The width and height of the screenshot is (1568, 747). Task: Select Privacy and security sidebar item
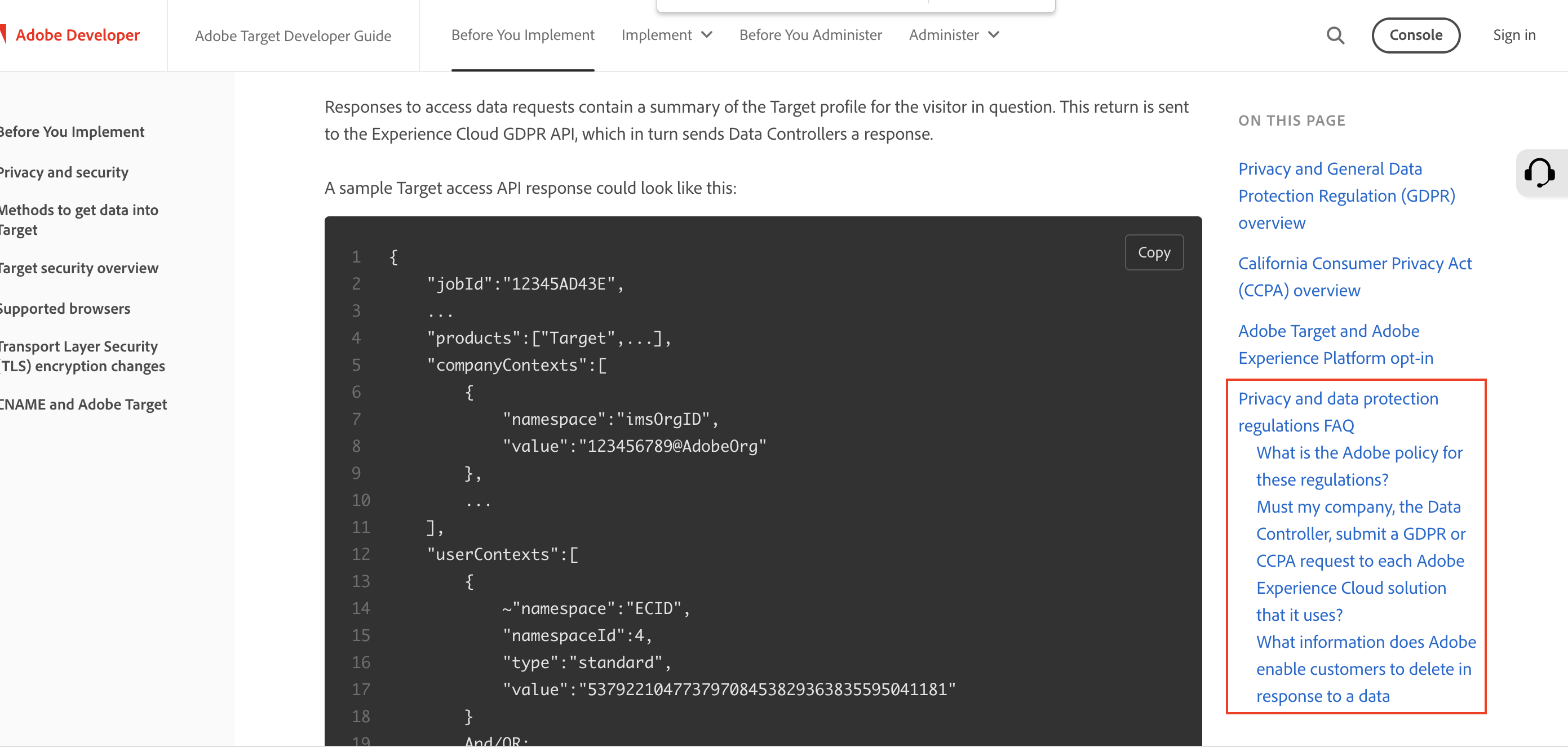click(64, 173)
